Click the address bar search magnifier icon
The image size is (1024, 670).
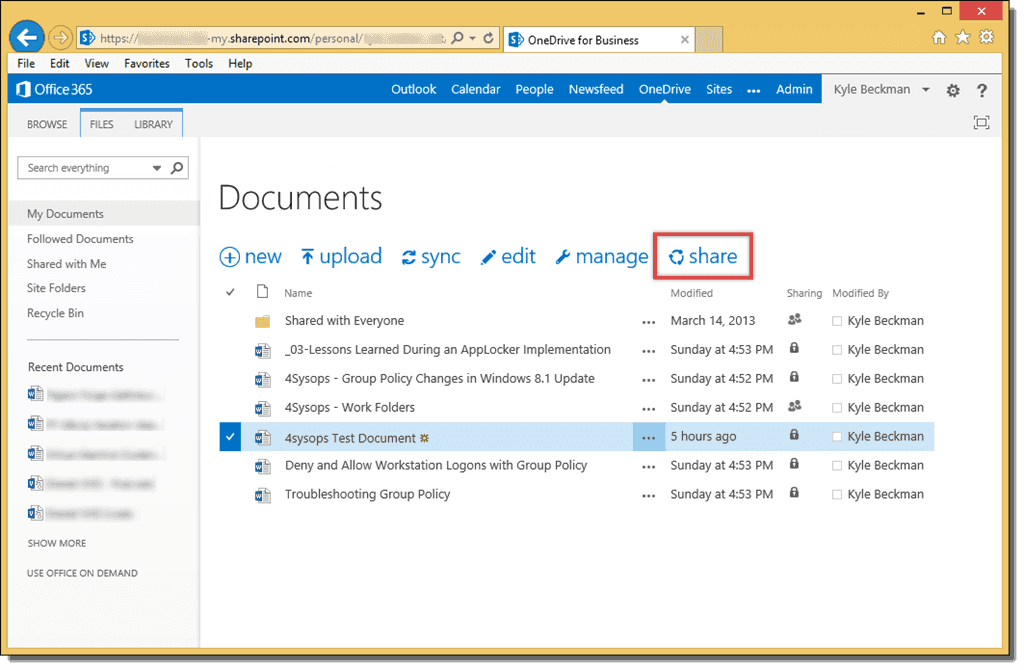458,38
